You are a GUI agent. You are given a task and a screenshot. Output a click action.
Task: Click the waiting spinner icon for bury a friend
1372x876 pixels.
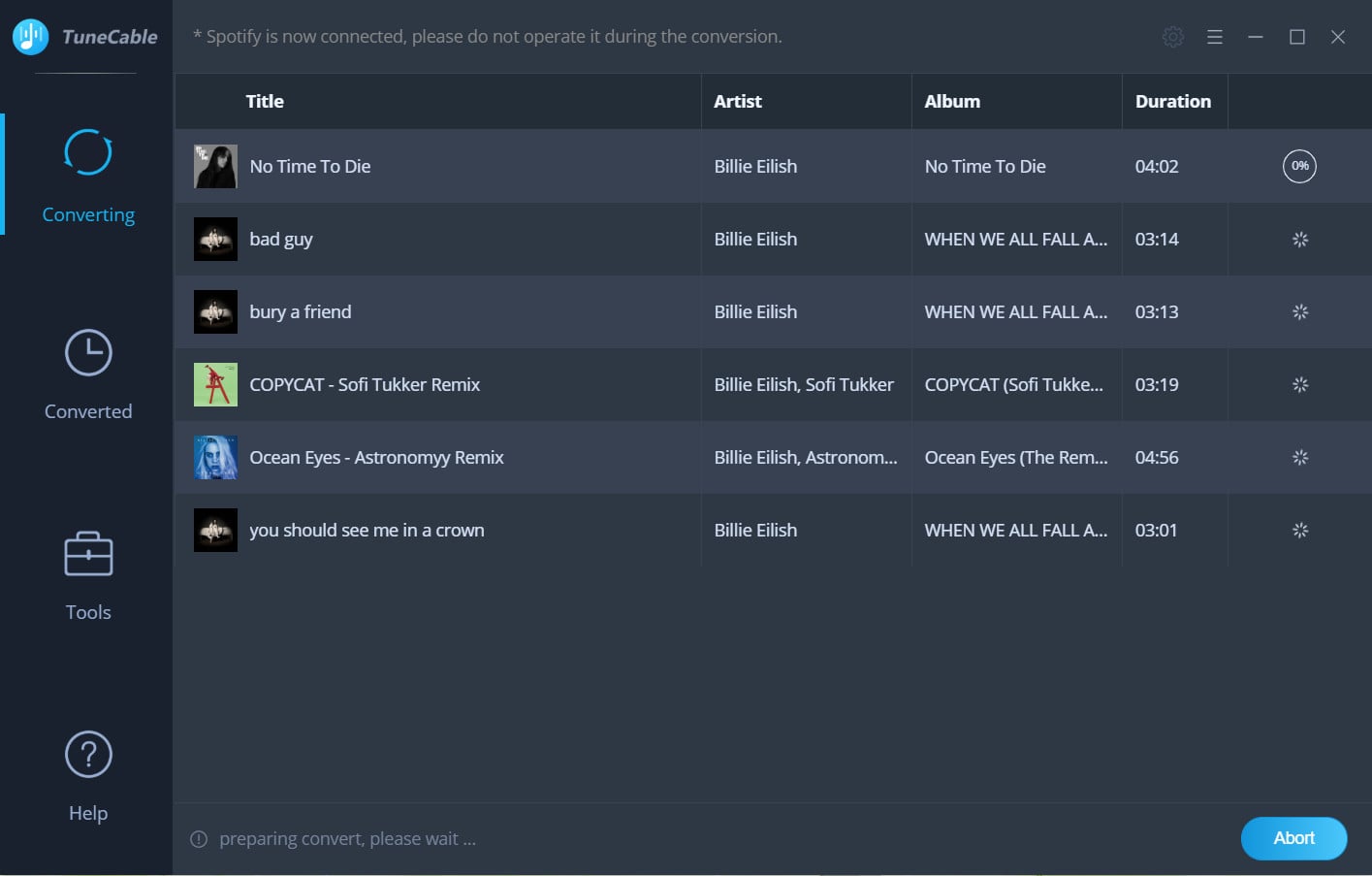tap(1300, 312)
